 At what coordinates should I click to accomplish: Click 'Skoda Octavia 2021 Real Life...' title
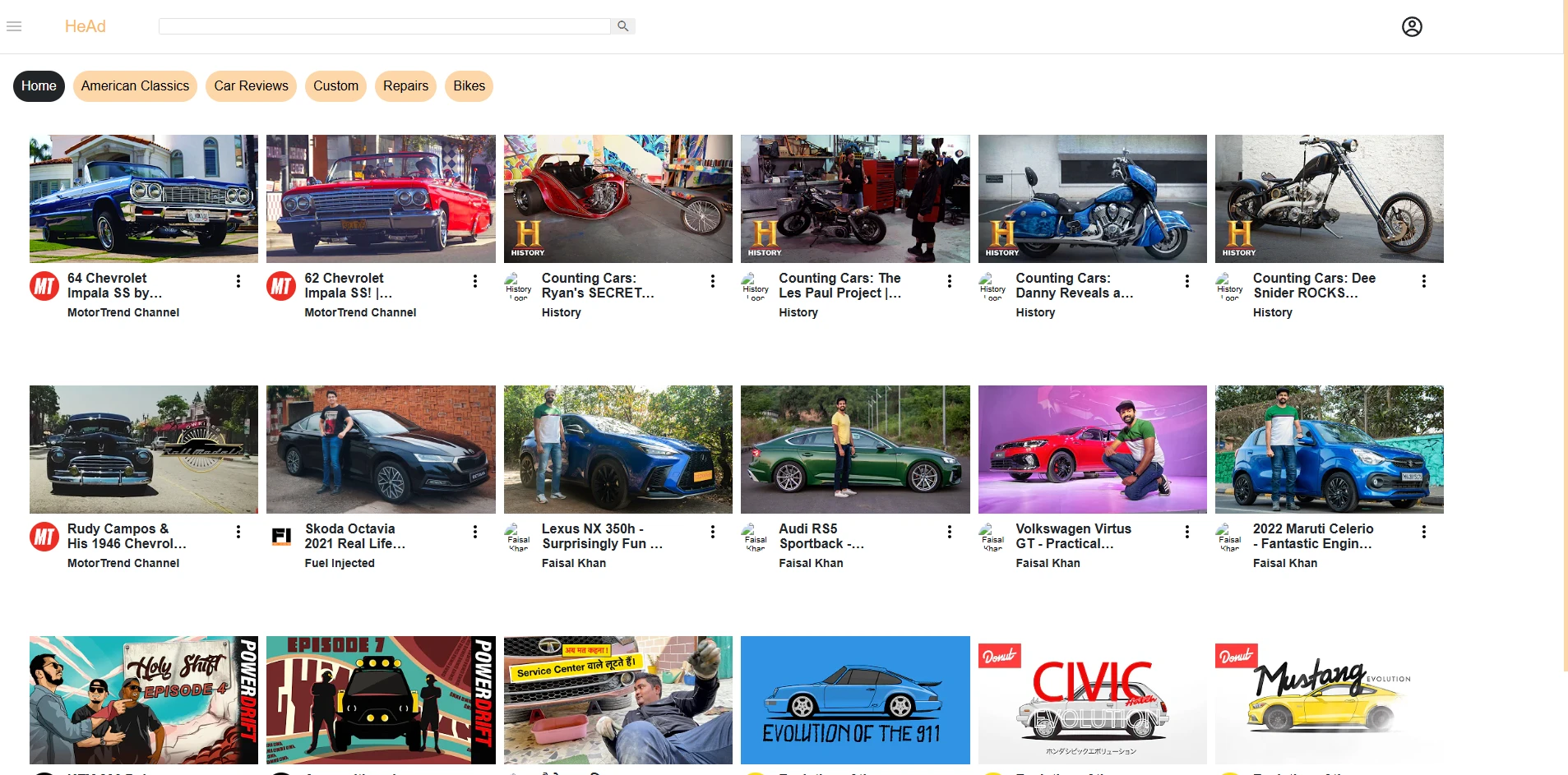354,537
